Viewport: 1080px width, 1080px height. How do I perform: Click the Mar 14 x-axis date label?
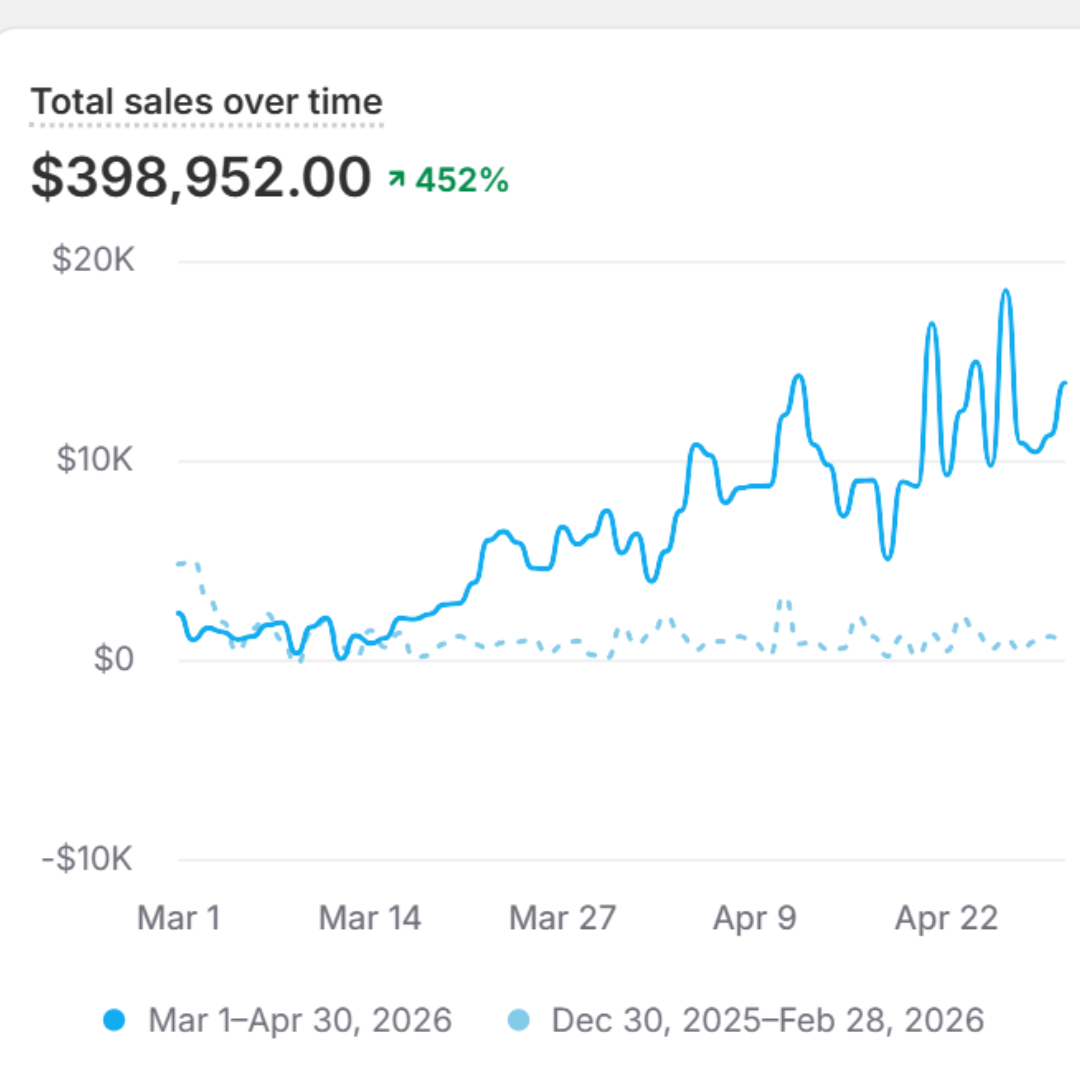(370, 918)
